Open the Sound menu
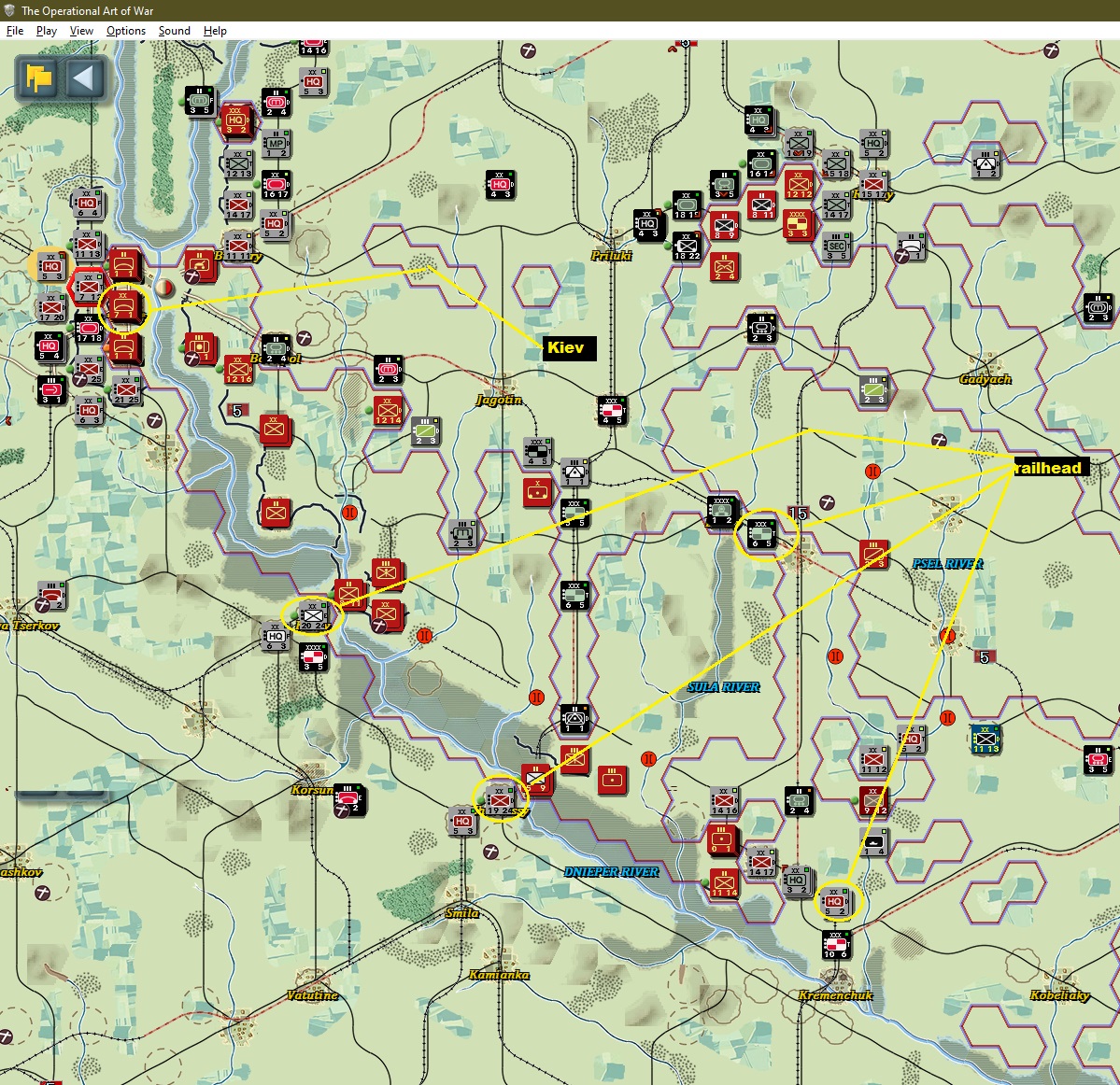 coord(175,31)
